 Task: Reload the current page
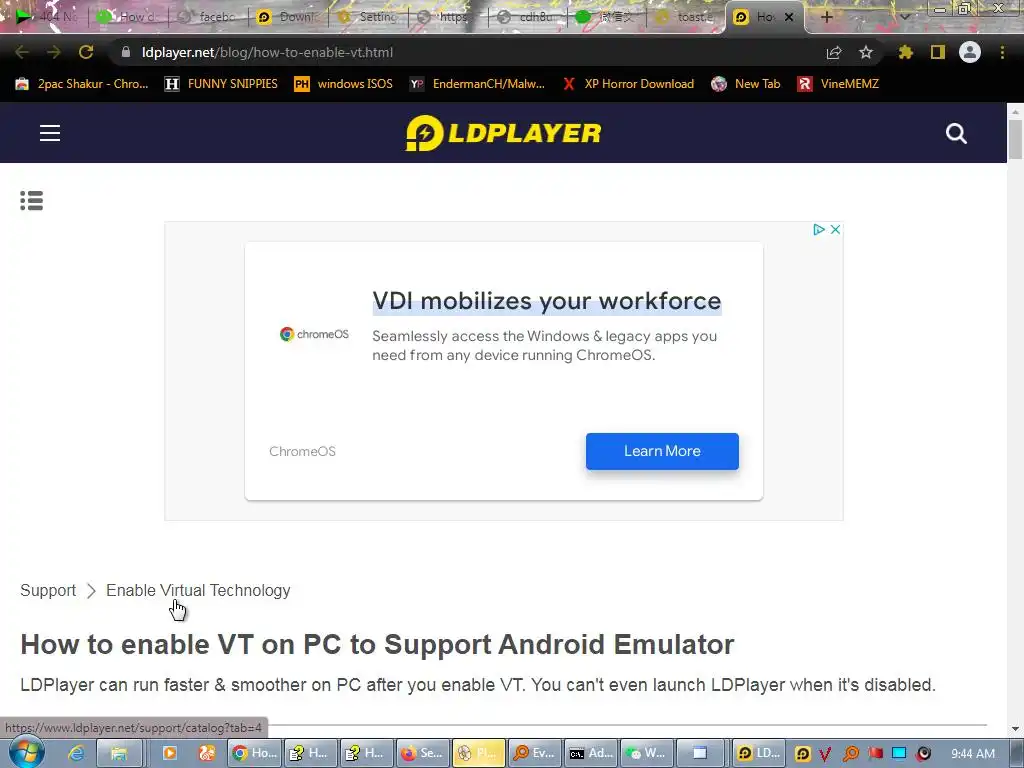86,52
